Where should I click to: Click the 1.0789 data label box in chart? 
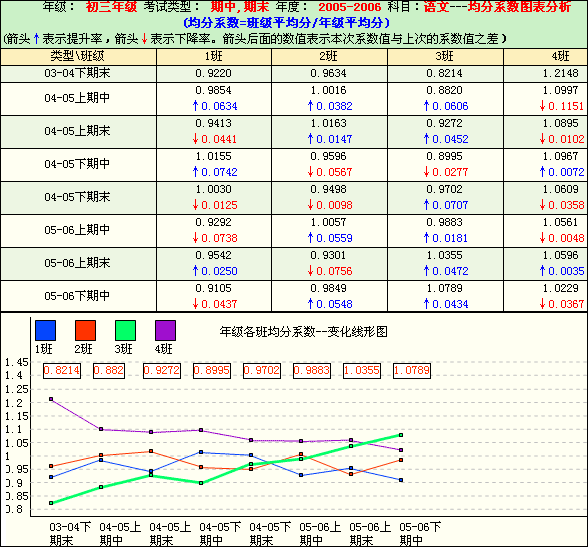pyautogui.click(x=412, y=371)
